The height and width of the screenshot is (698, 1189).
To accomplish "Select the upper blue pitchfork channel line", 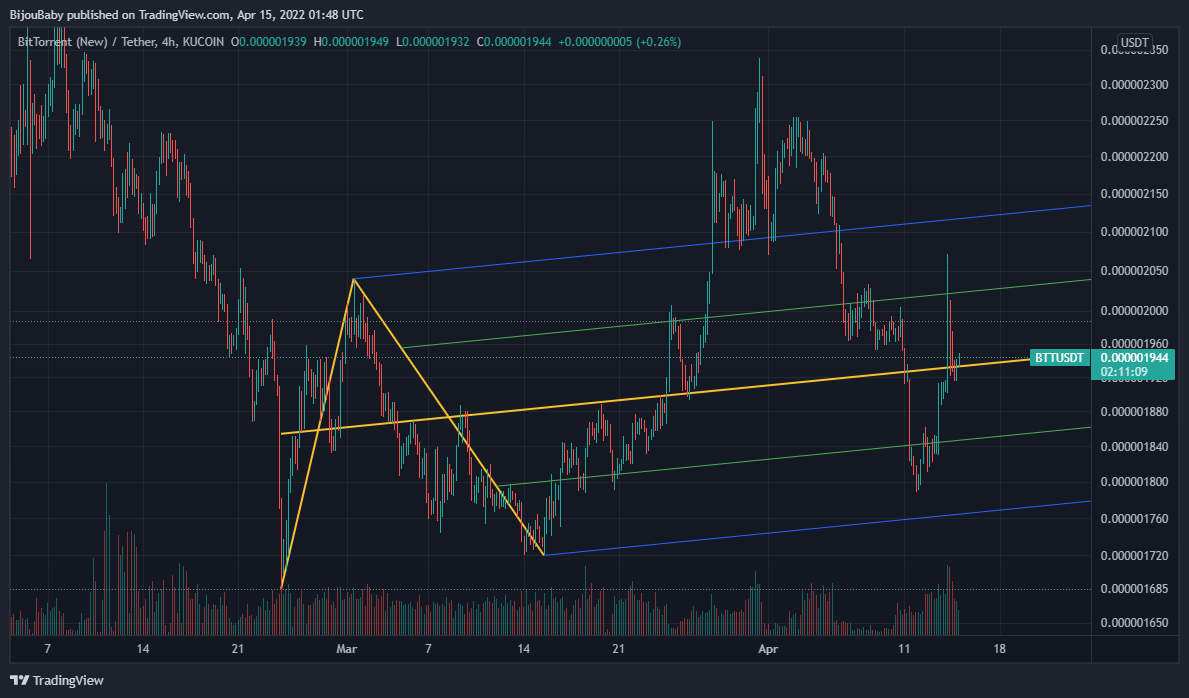I will (x=720, y=243).
